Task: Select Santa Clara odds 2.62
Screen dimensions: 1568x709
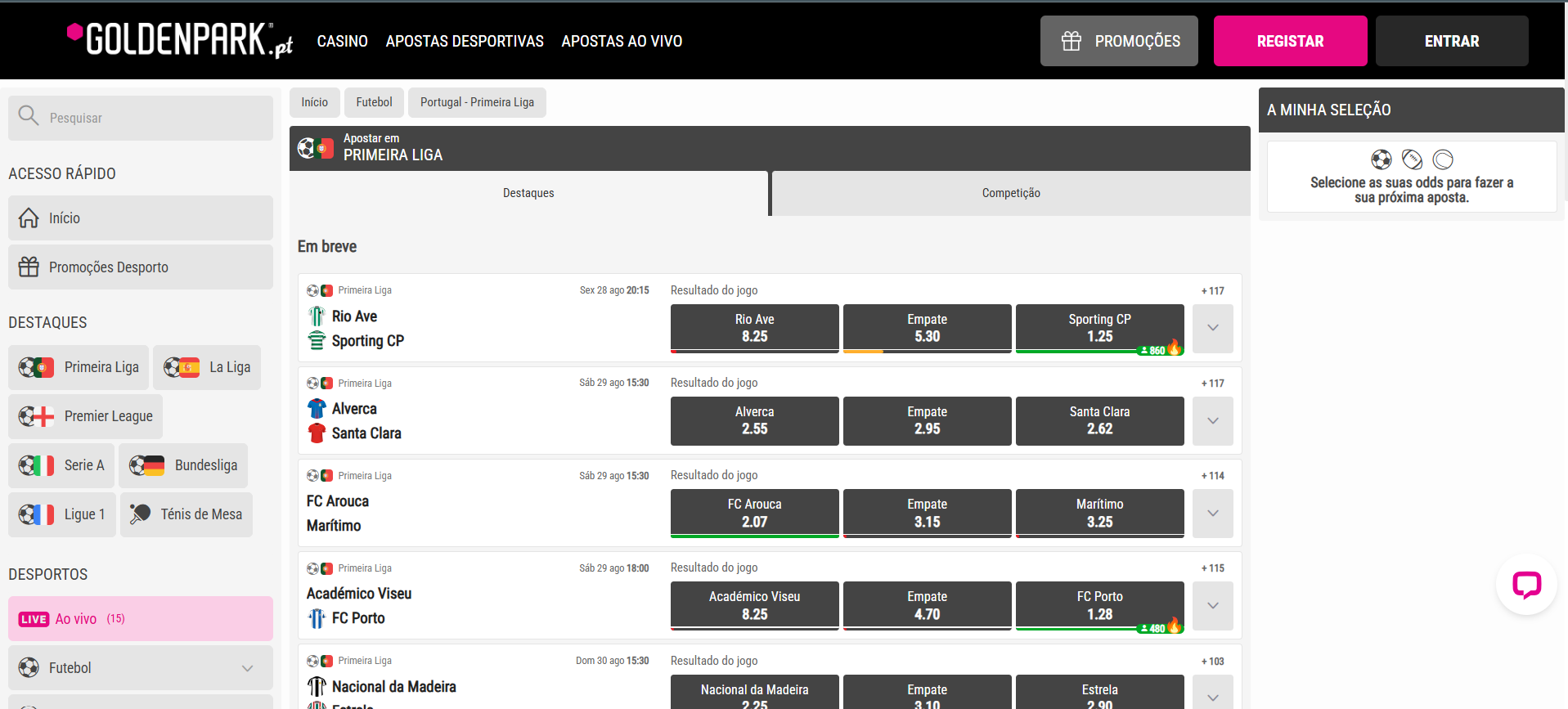Action: (x=1100, y=421)
